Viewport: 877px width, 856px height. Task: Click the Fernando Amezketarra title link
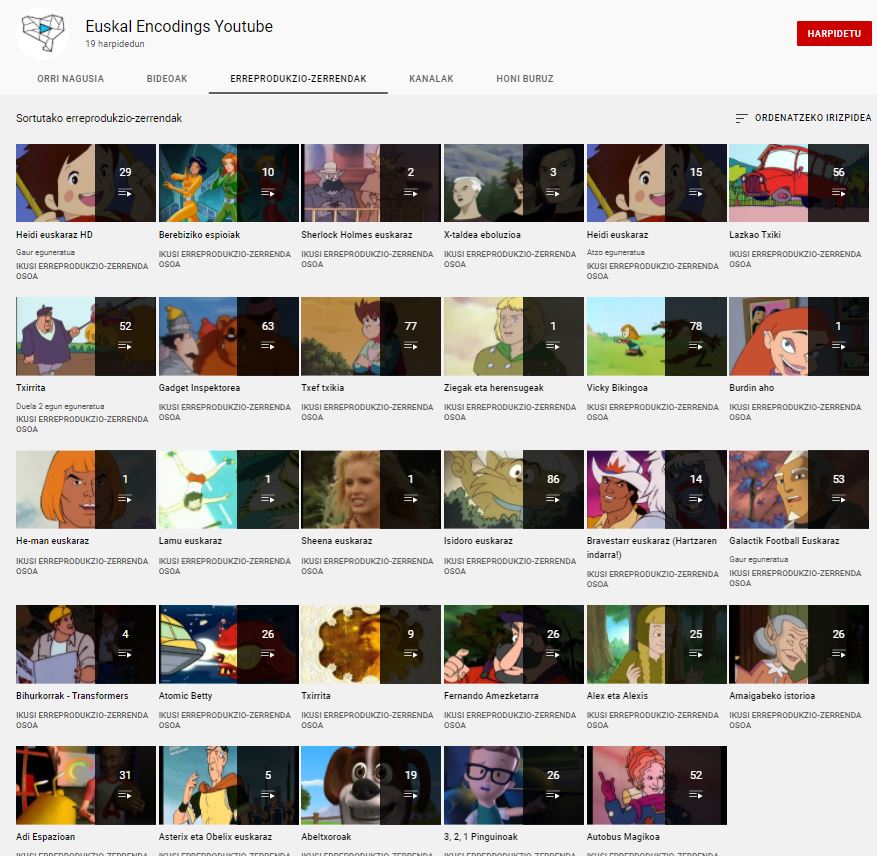tap(491, 696)
